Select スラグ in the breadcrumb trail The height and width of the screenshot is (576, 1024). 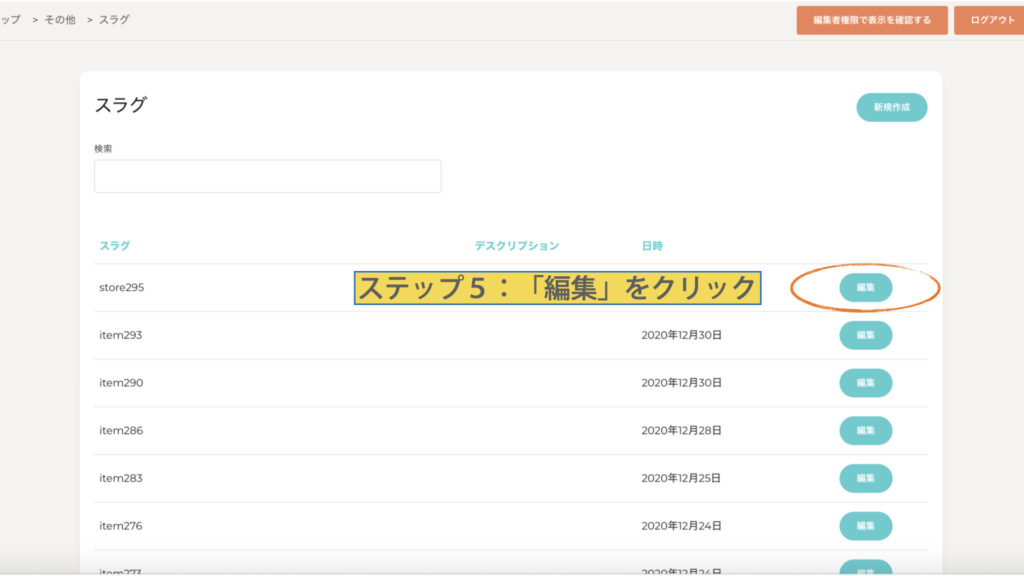[114, 20]
